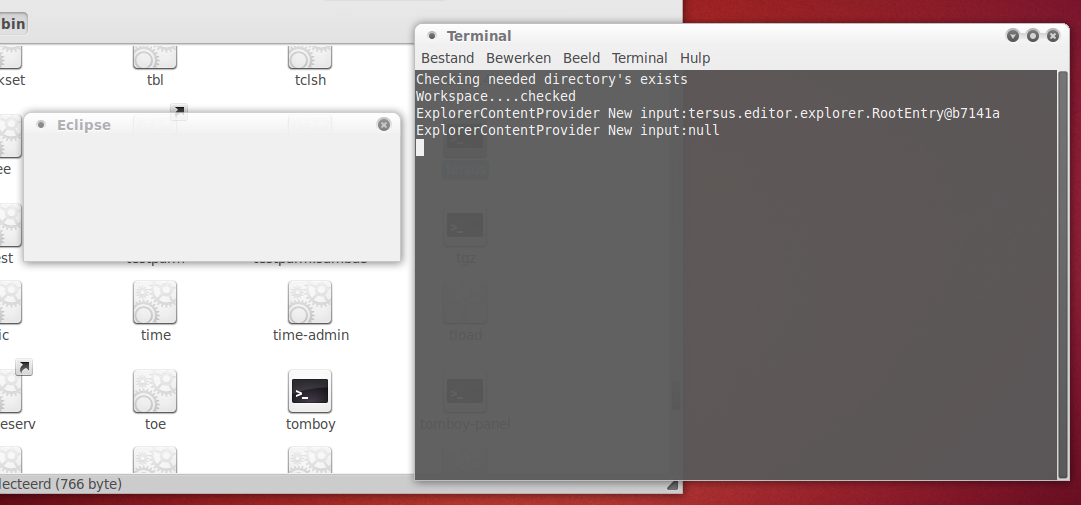Select the tomboy executable icon

tap(310, 392)
